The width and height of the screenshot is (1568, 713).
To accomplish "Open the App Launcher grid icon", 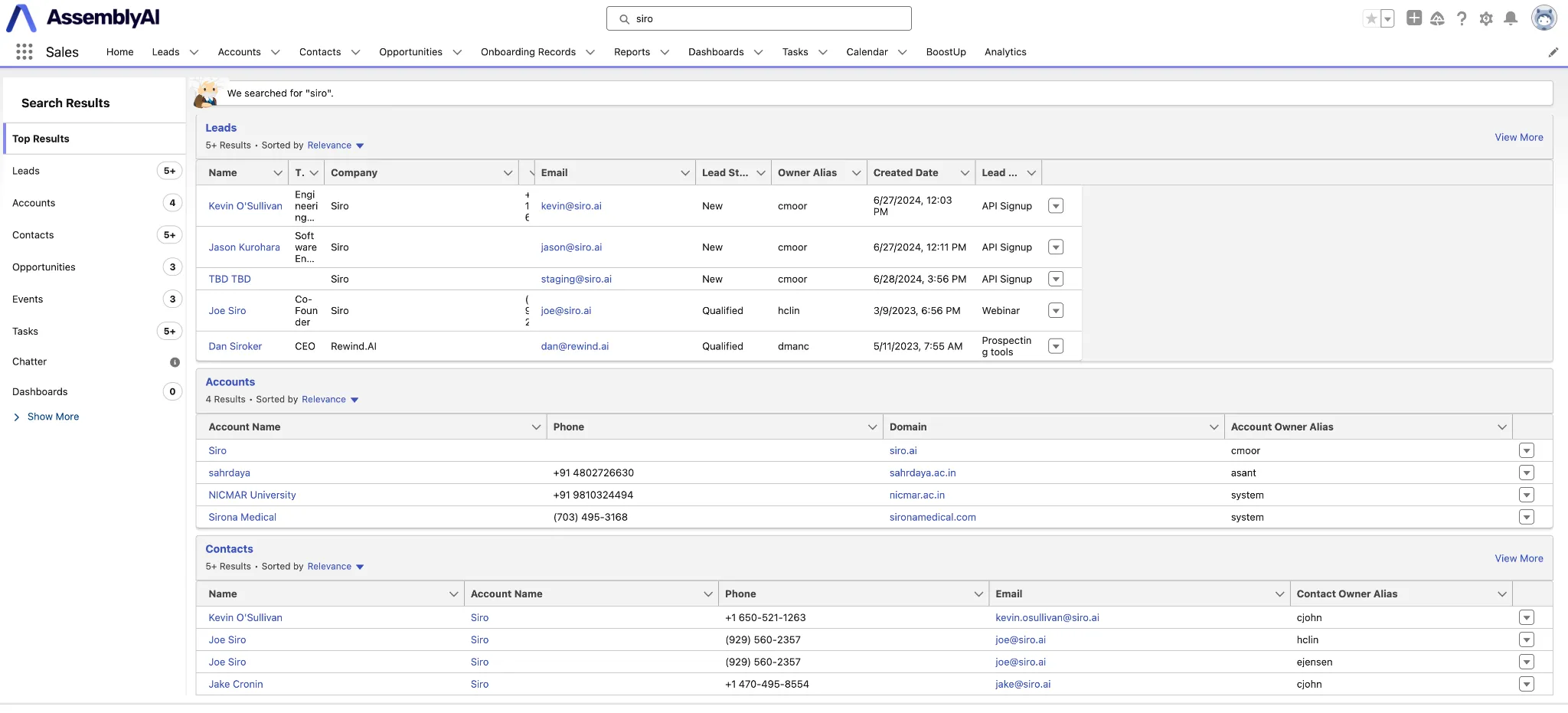I will [24, 51].
